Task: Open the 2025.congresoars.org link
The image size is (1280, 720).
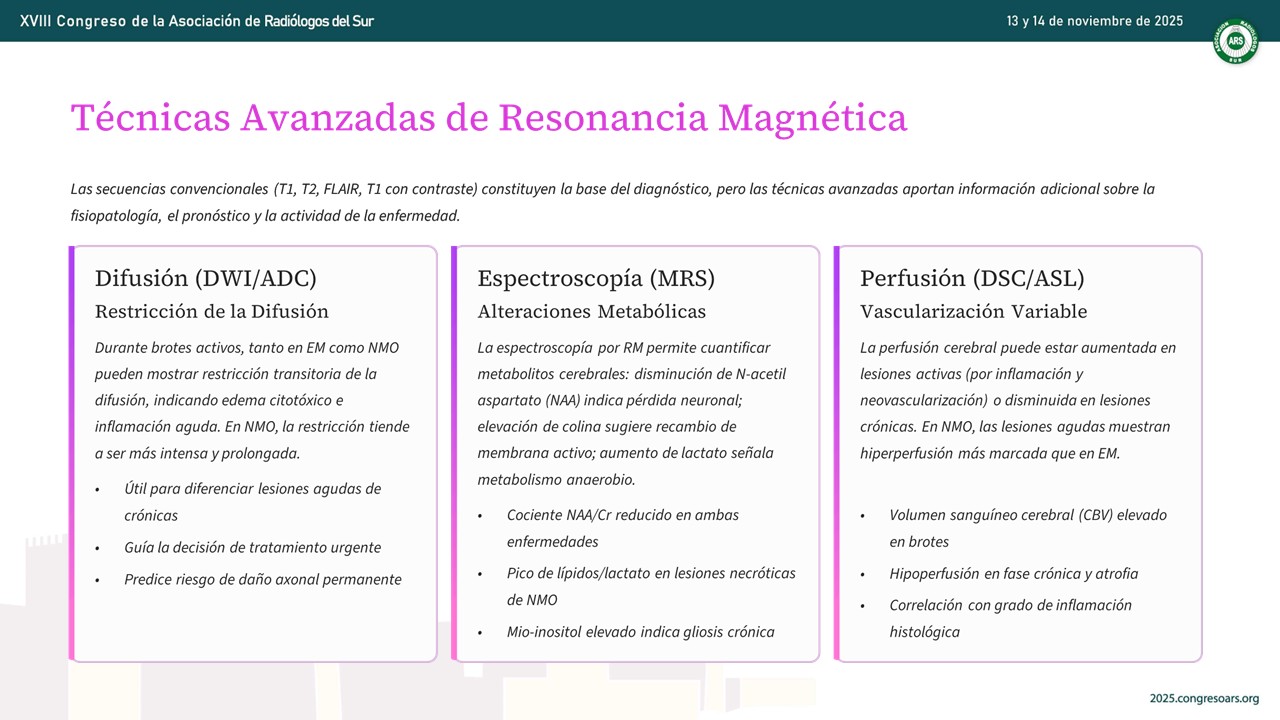Action: pos(1204,698)
